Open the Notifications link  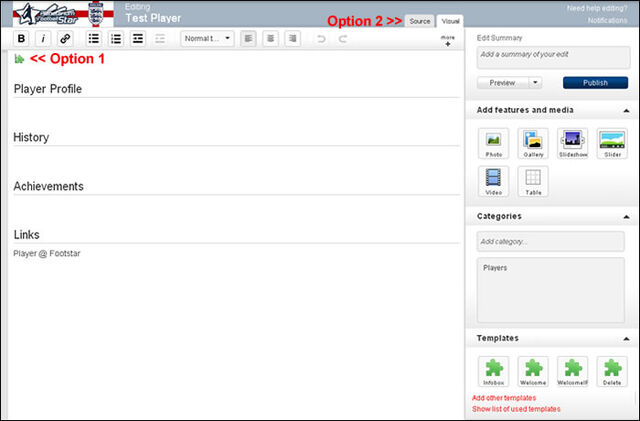[608, 20]
